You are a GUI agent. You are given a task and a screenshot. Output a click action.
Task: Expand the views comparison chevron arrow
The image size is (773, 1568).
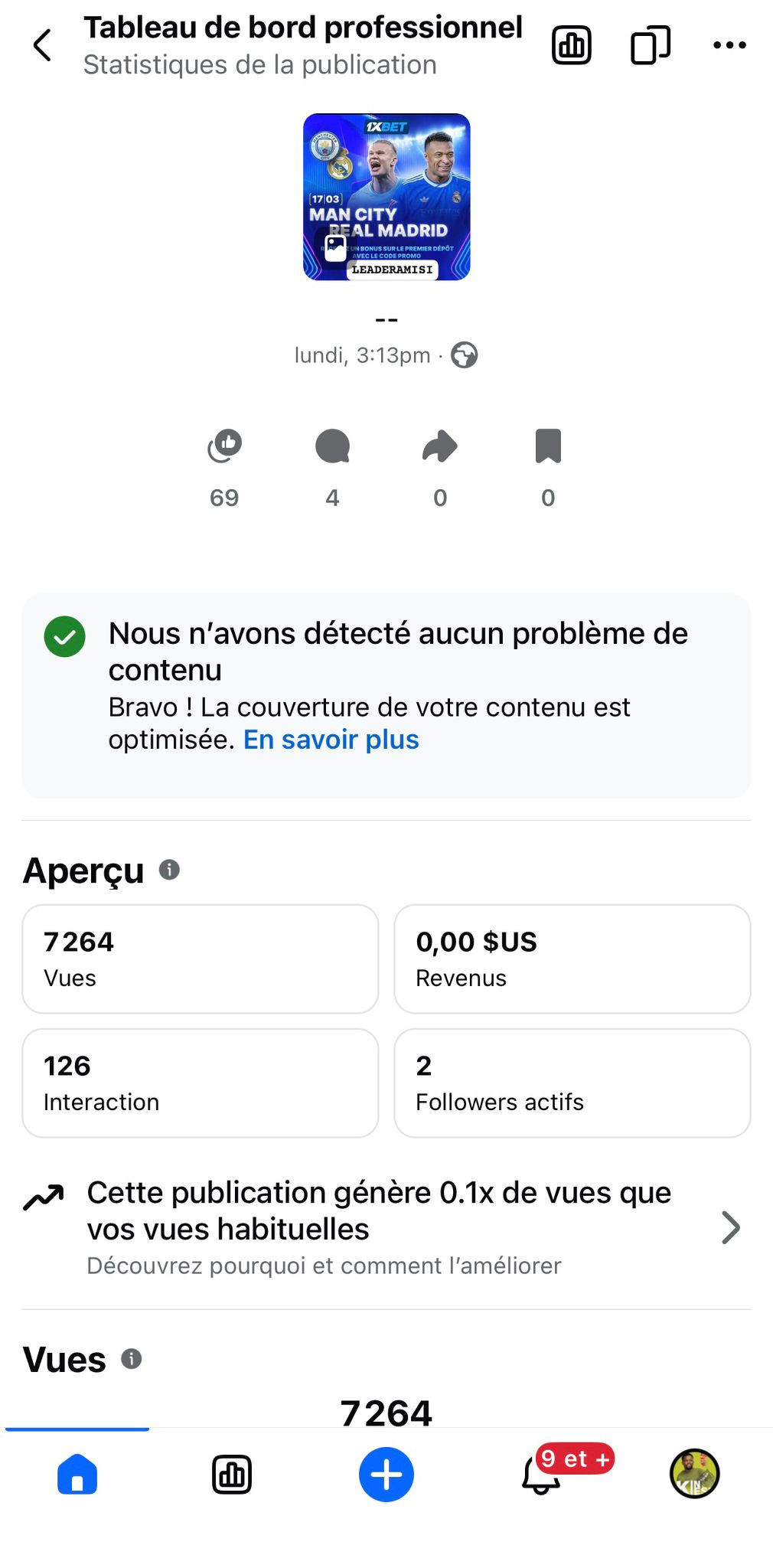731,1227
